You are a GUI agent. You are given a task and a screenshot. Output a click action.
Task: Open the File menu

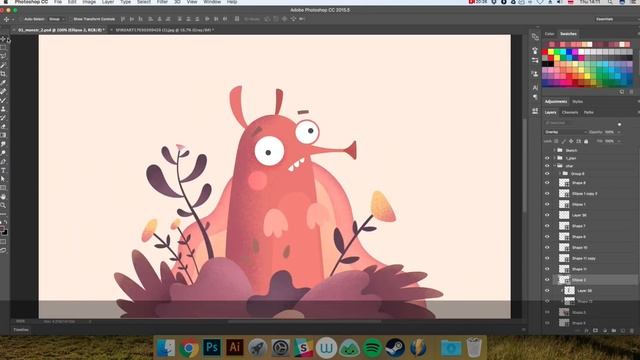pyautogui.click(x=58, y=2)
